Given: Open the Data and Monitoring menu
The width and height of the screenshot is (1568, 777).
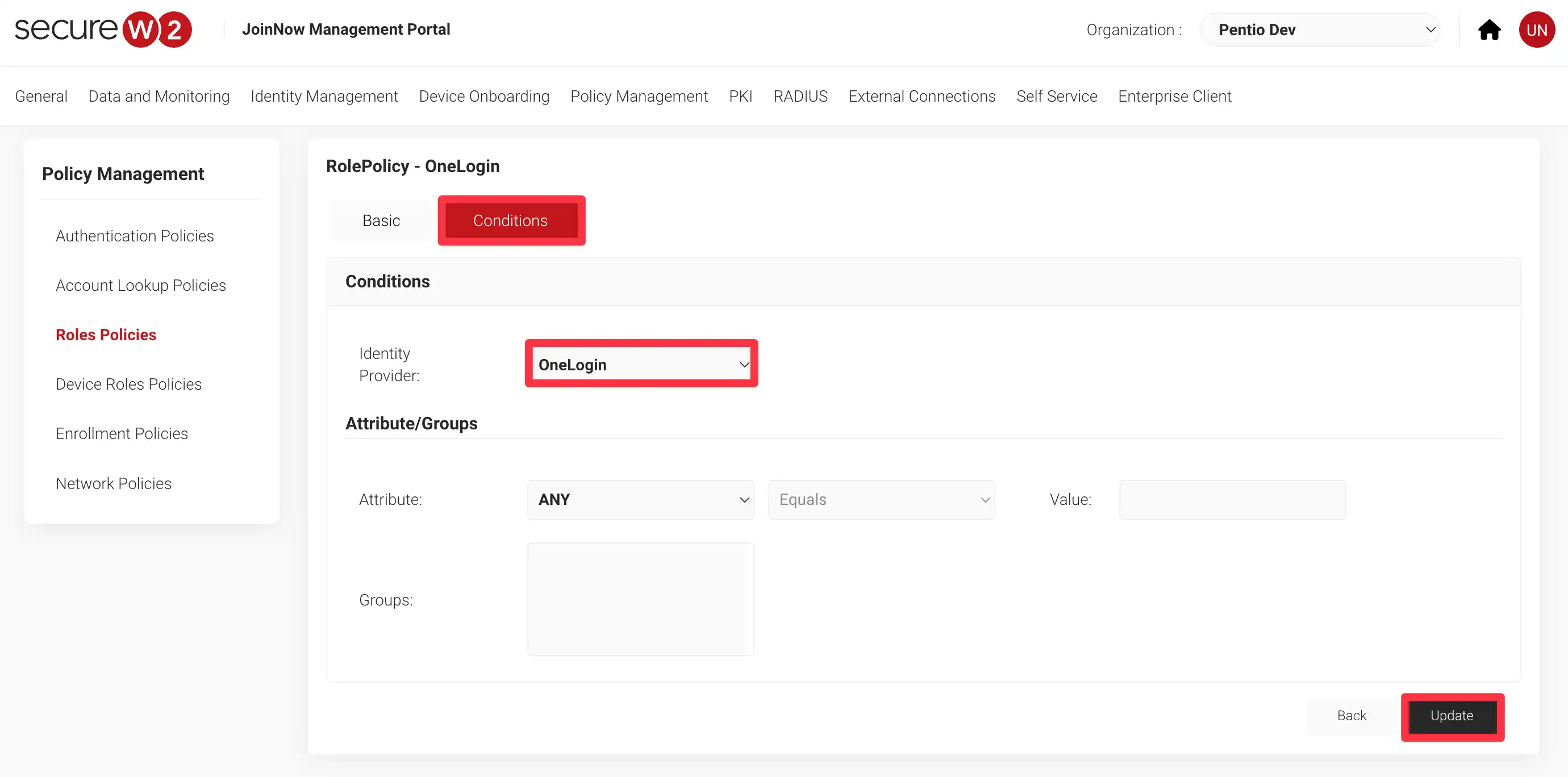Looking at the screenshot, I should (159, 96).
